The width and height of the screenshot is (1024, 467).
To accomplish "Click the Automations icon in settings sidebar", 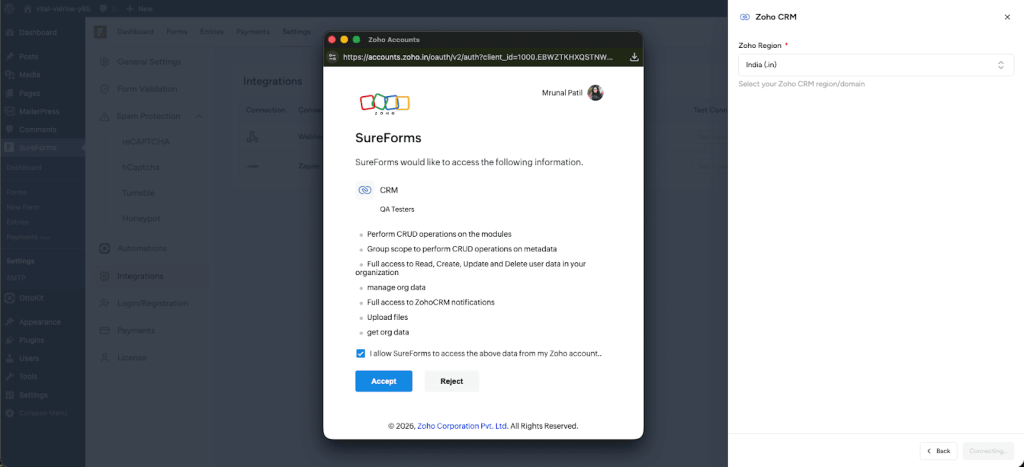I will (104, 248).
